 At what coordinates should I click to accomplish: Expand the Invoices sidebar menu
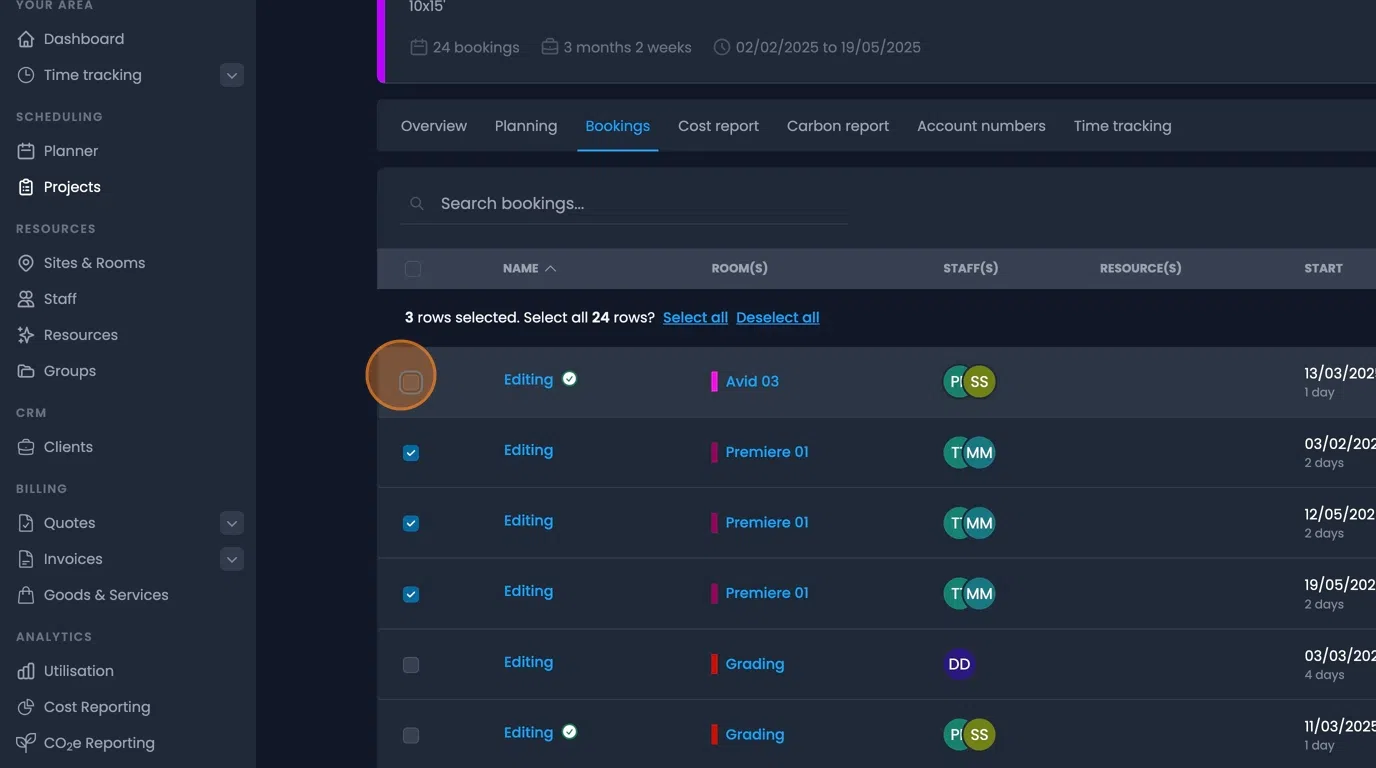[231, 558]
